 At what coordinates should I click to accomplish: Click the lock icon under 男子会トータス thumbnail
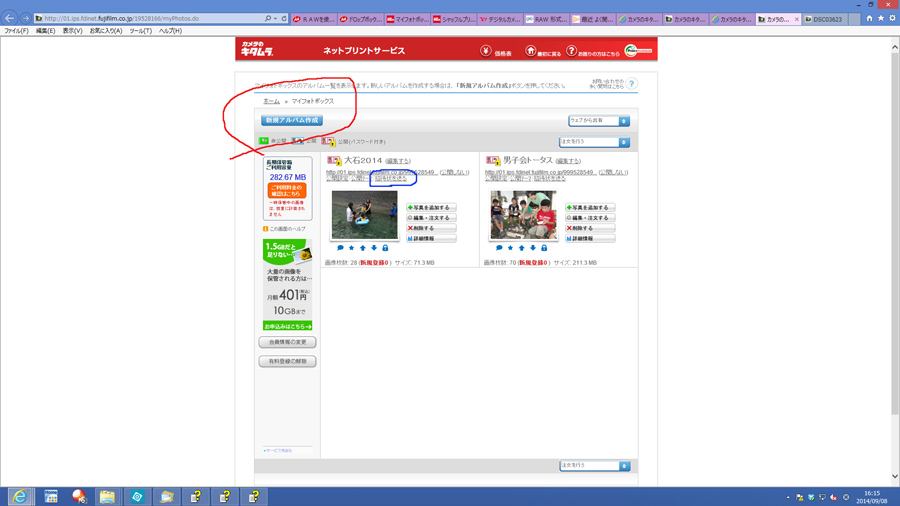point(544,248)
